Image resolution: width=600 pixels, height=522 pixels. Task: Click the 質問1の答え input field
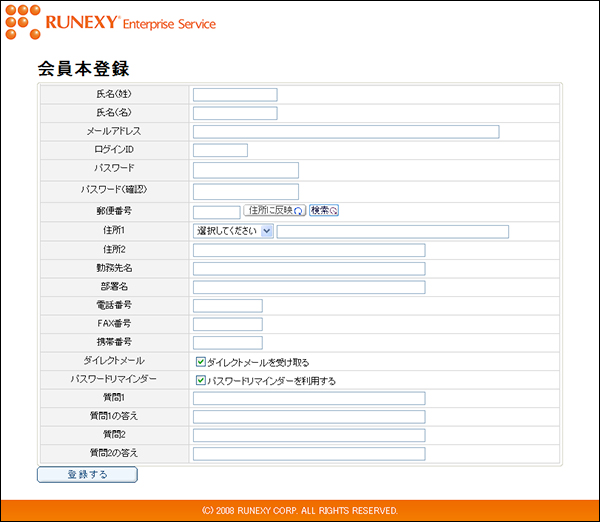(309, 417)
